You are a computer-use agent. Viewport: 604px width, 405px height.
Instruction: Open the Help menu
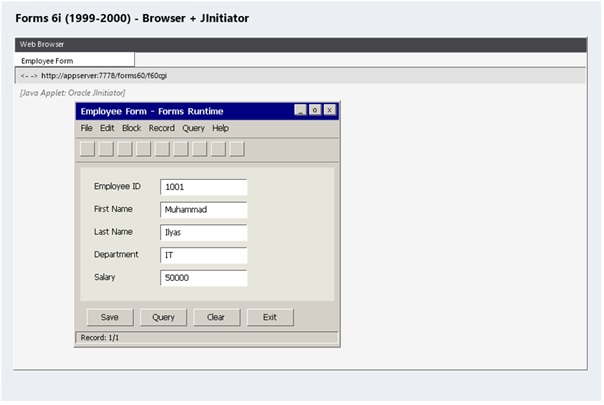pos(220,128)
